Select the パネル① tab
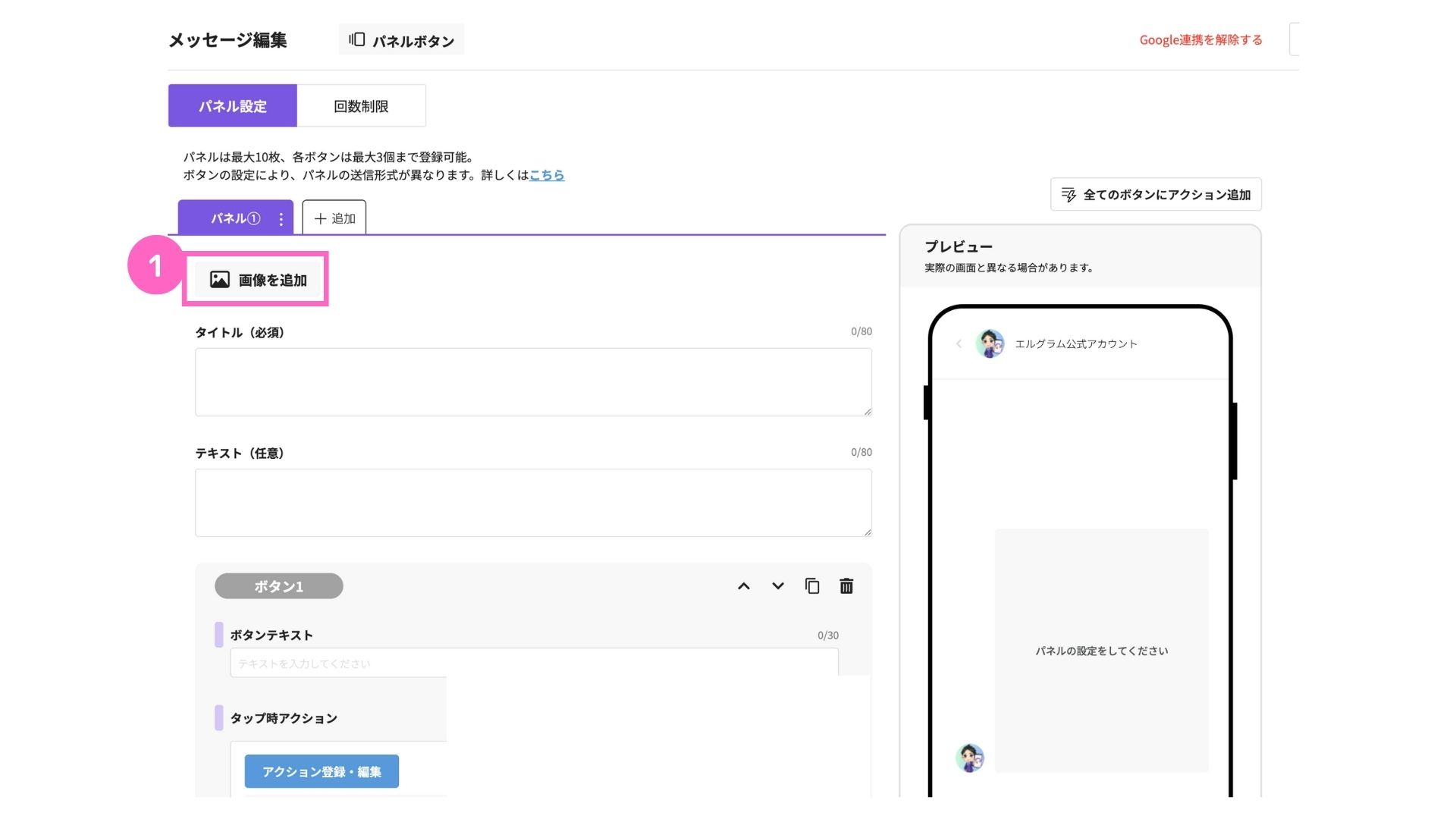 pos(235,218)
